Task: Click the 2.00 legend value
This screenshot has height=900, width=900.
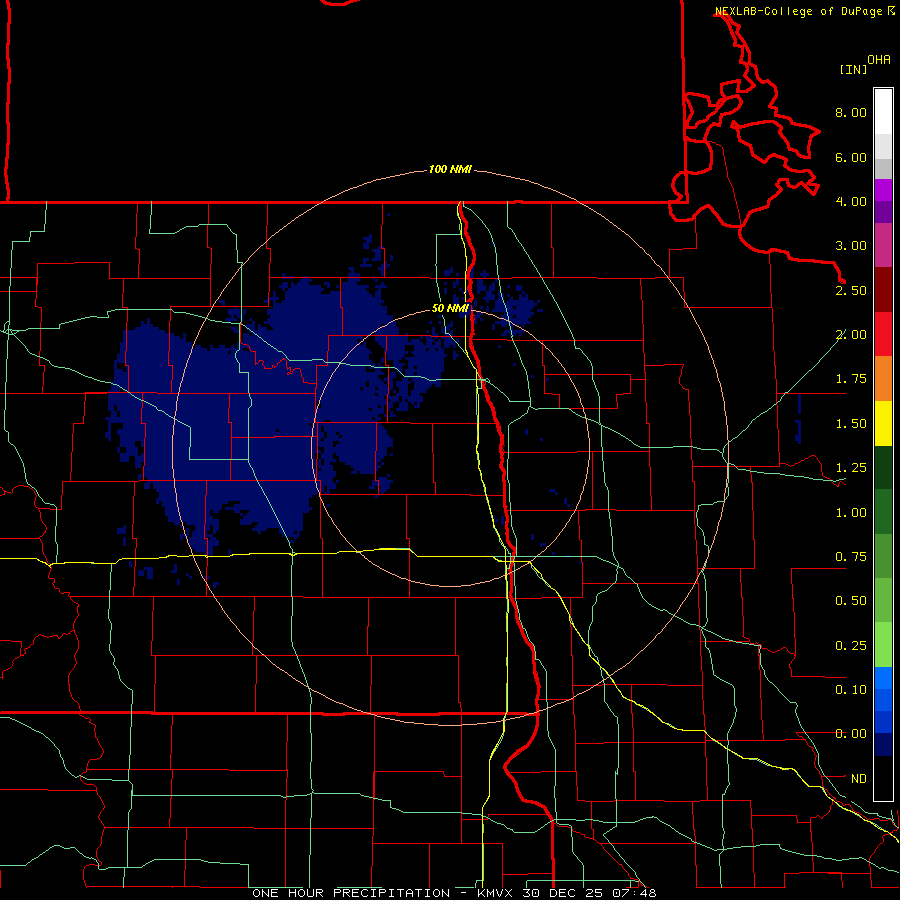Action: 851,335
